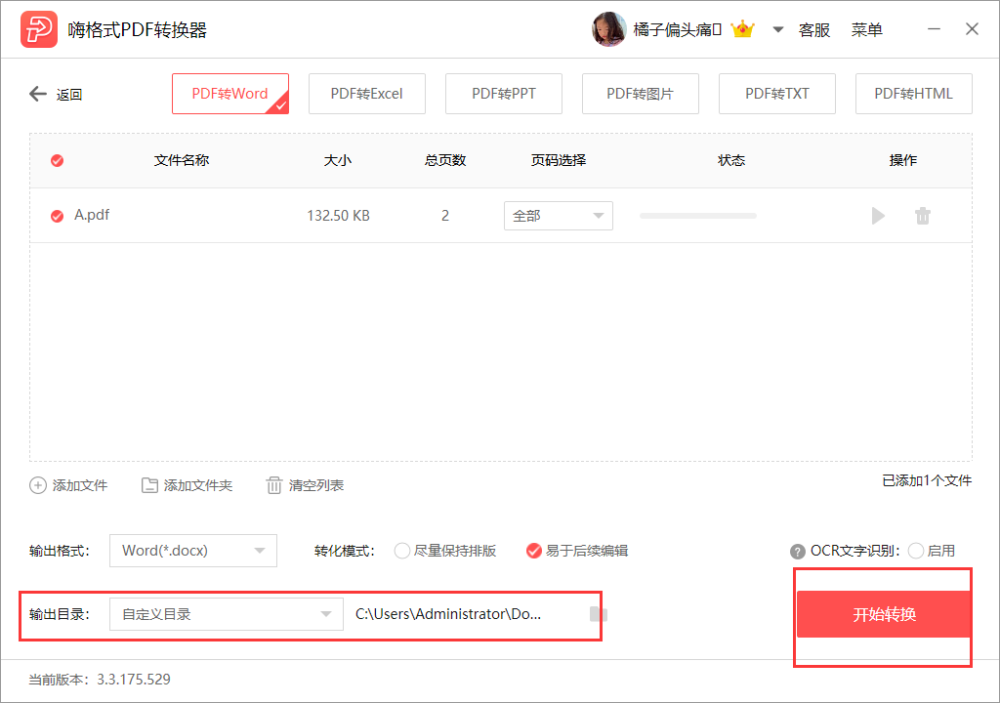Select 易于后续编辑 conversion mode

click(x=577, y=551)
